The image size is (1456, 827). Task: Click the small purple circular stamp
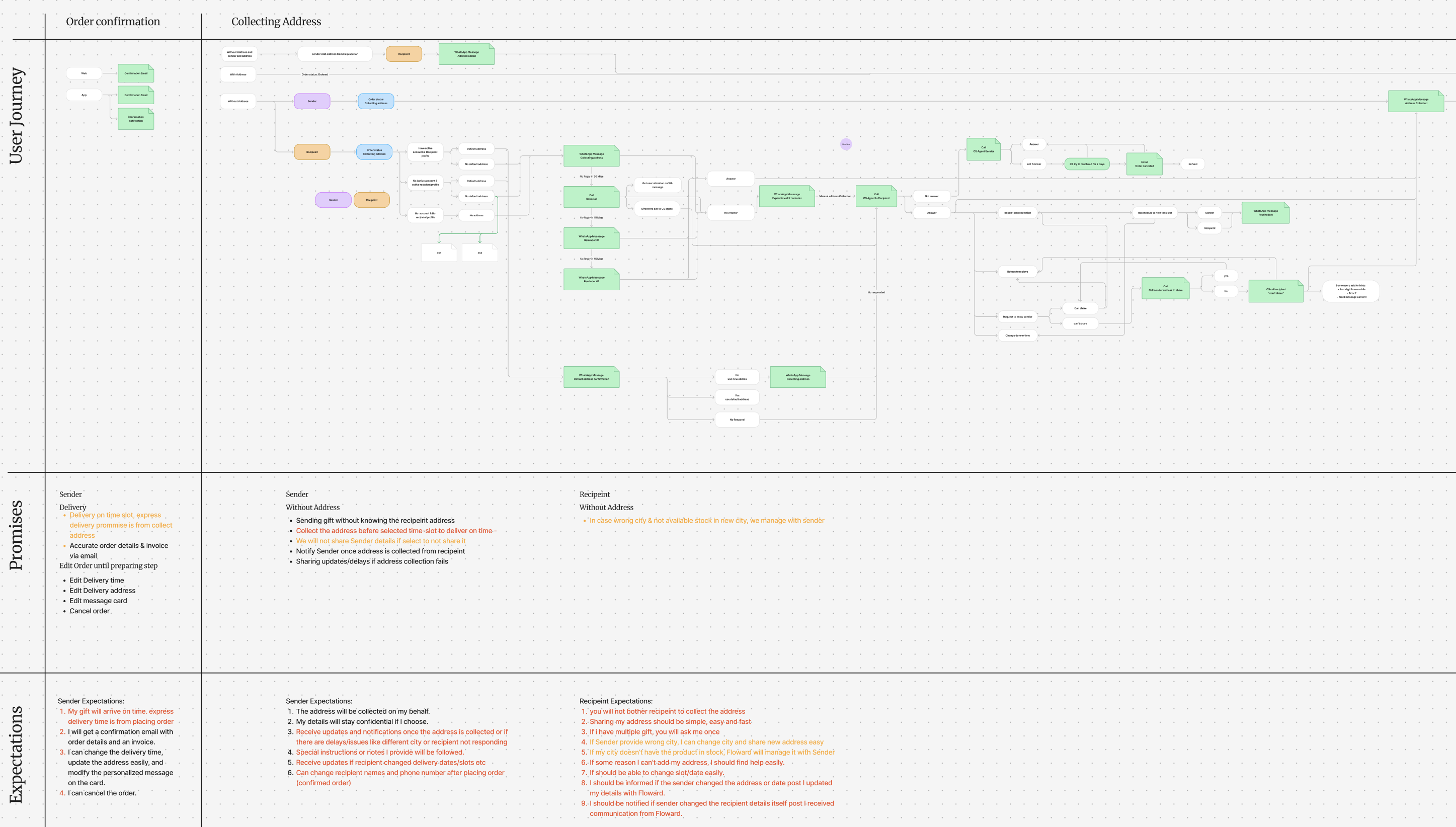click(846, 144)
